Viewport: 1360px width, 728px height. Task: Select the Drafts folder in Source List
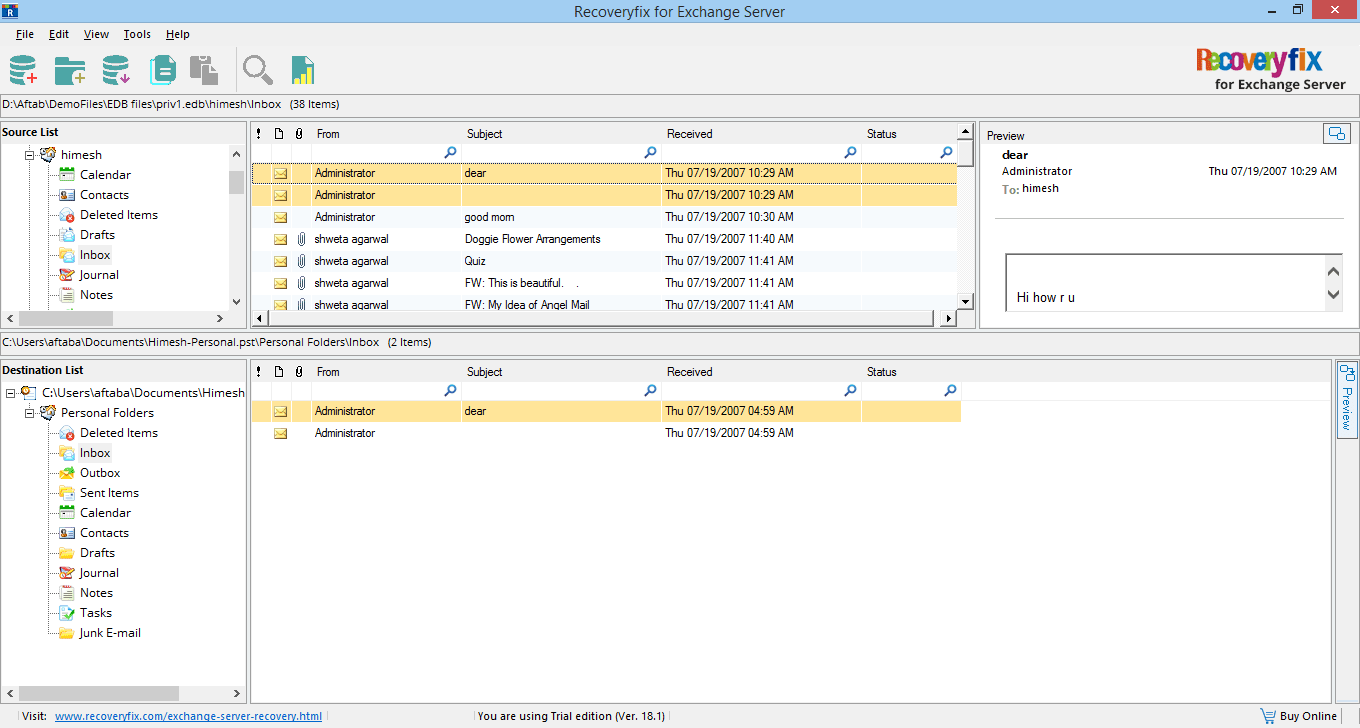click(x=97, y=235)
